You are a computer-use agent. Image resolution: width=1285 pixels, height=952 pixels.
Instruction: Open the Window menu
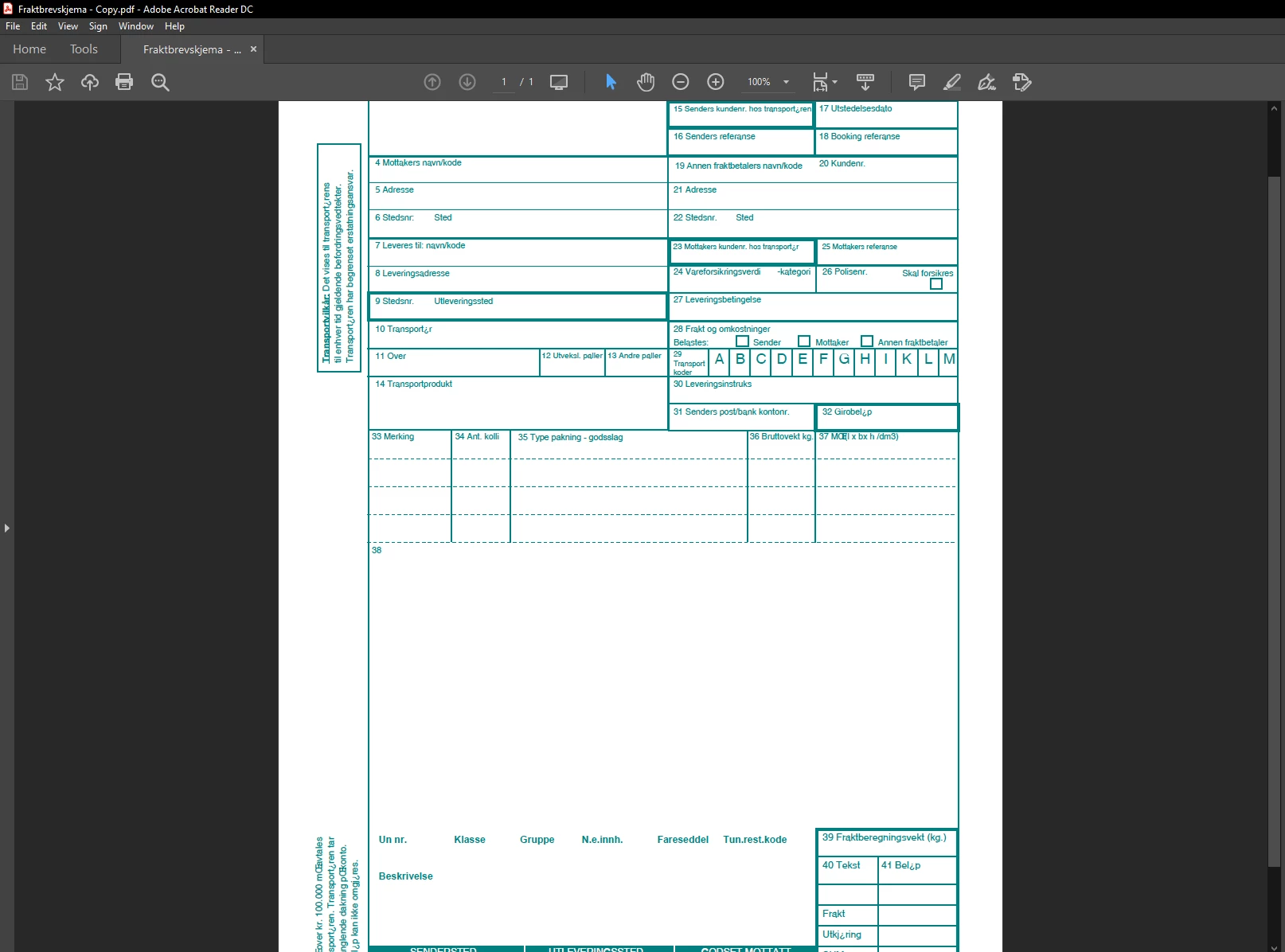tap(136, 26)
